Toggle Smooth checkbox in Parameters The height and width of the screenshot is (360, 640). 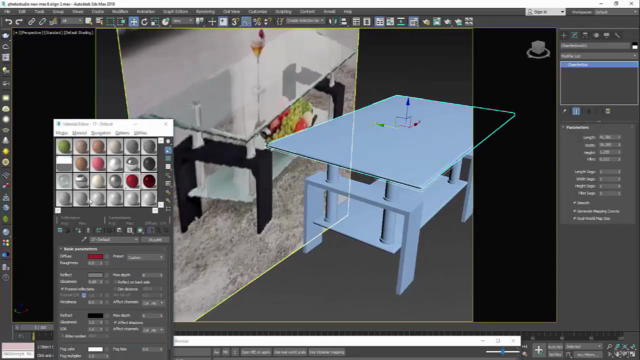click(x=574, y=203)
